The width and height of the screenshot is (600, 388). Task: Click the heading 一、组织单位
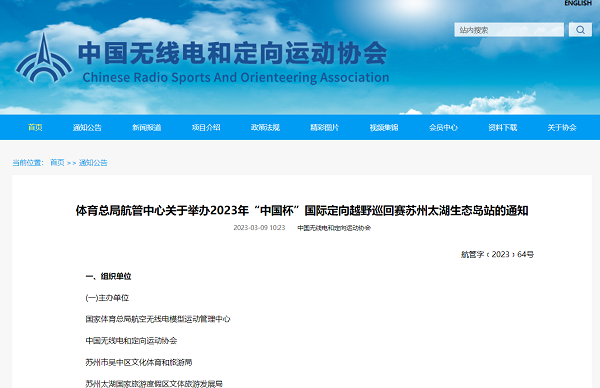click(x=108, y=276)
